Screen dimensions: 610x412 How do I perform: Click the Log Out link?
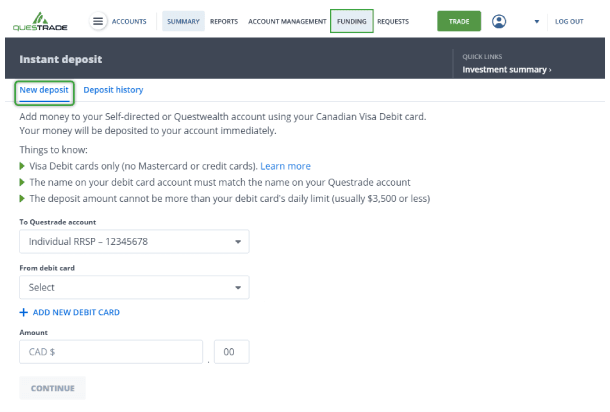569,21
